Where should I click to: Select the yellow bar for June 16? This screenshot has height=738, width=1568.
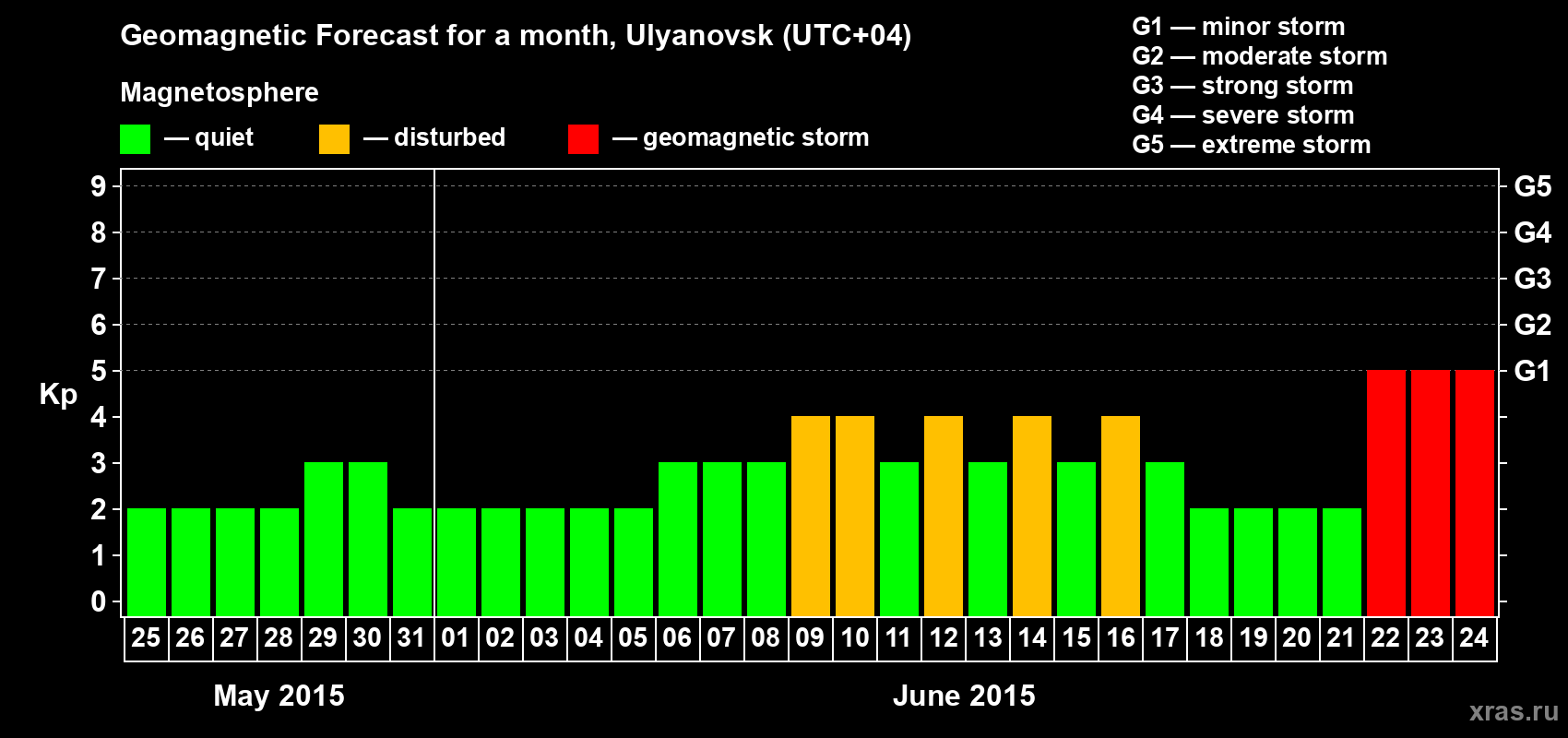pos(1121,516)
